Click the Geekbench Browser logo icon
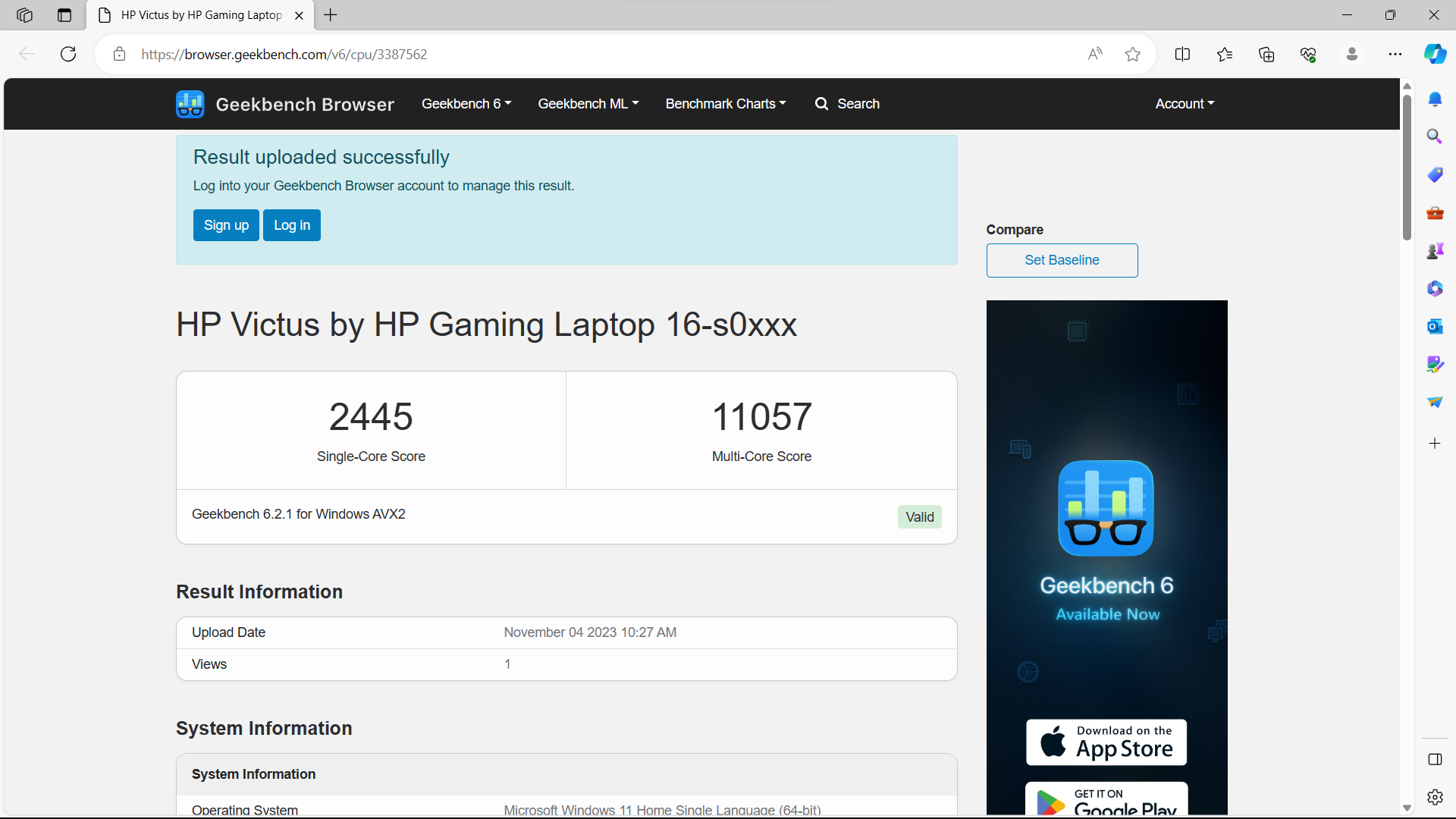1456x819 pixels. [x=190, y=104]
